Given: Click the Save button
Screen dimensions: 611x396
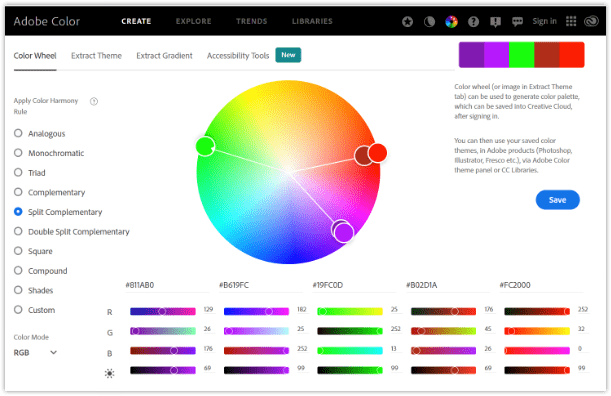Looking at the screenshot, I should pos(557,200).
